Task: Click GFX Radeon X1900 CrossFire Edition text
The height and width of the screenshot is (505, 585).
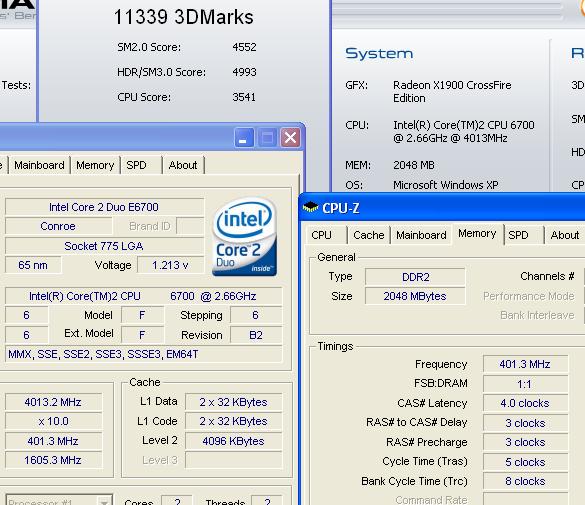Action: [x=452, y=92]
